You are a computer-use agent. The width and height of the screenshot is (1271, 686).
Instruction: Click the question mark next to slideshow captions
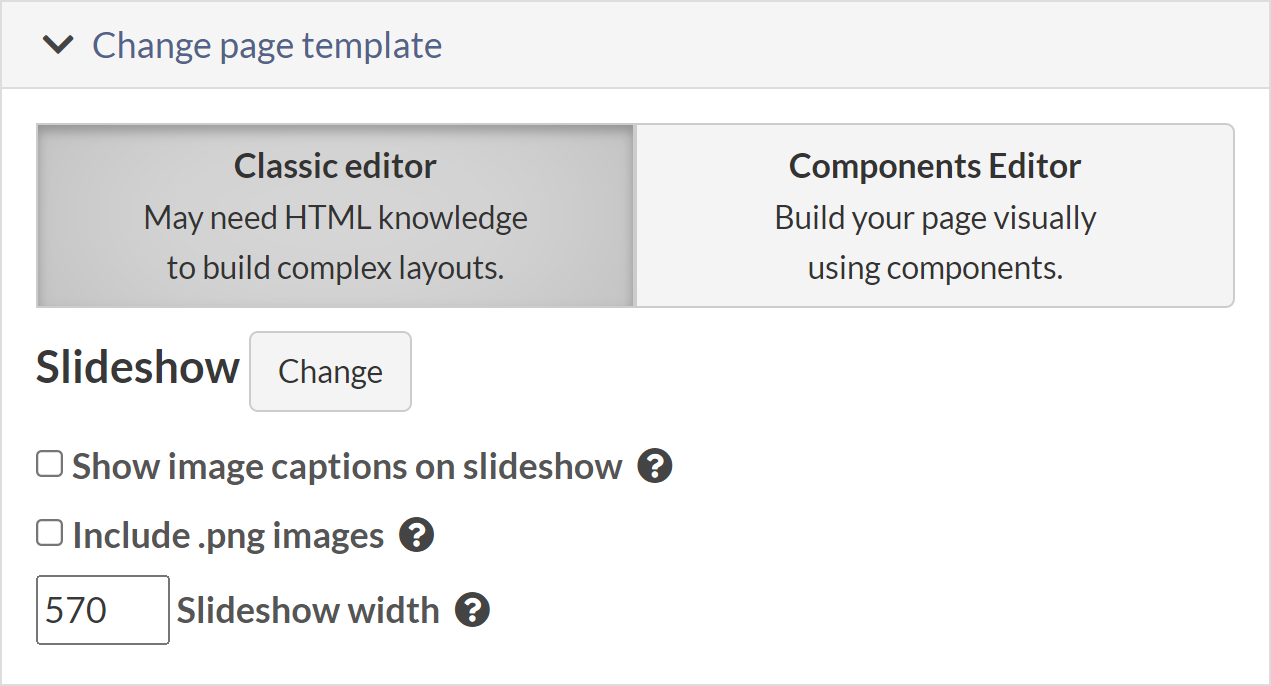655,466
